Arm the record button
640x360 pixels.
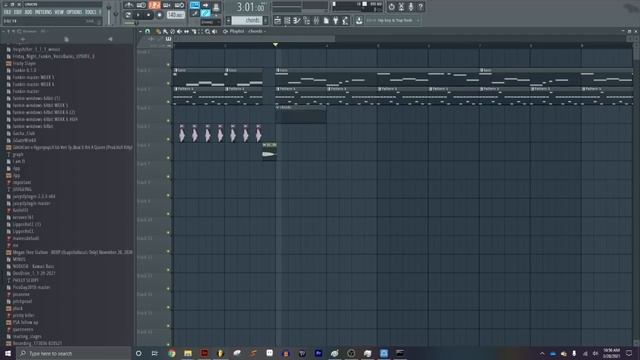pyautogui.click(x=159, y=15)
